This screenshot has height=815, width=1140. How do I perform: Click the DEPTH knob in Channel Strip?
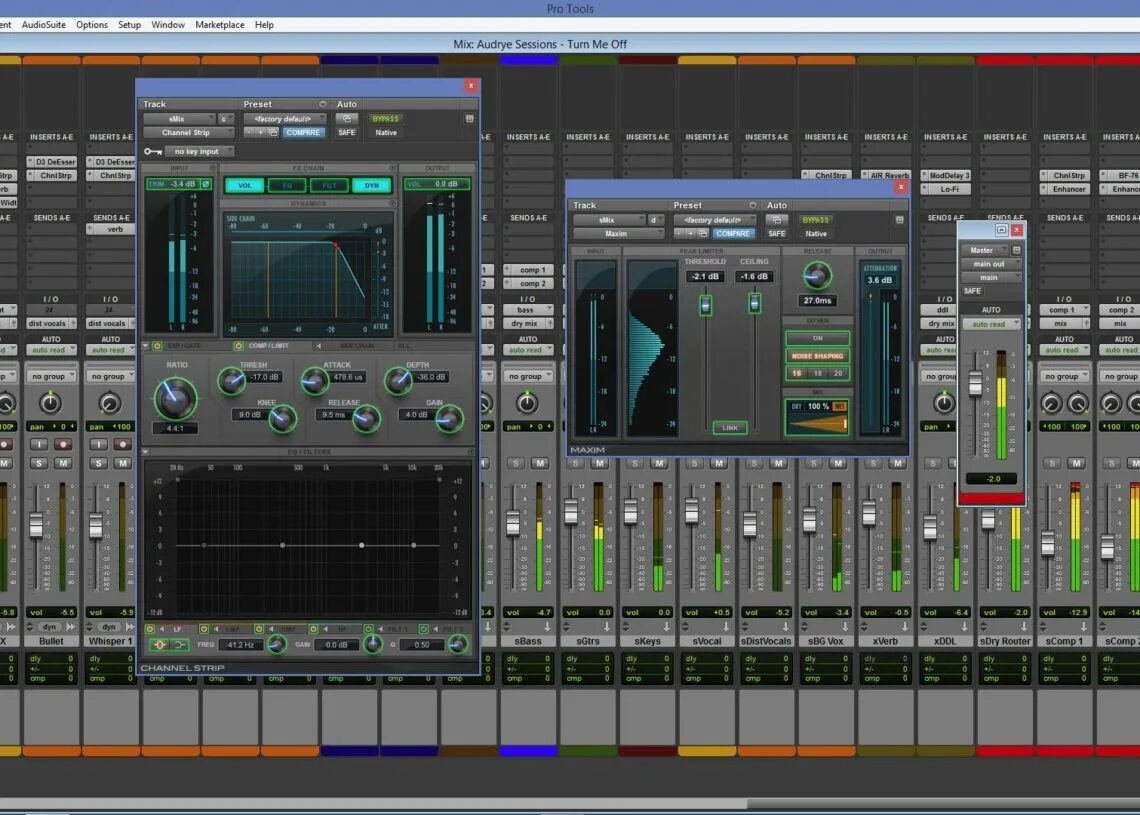398,380
